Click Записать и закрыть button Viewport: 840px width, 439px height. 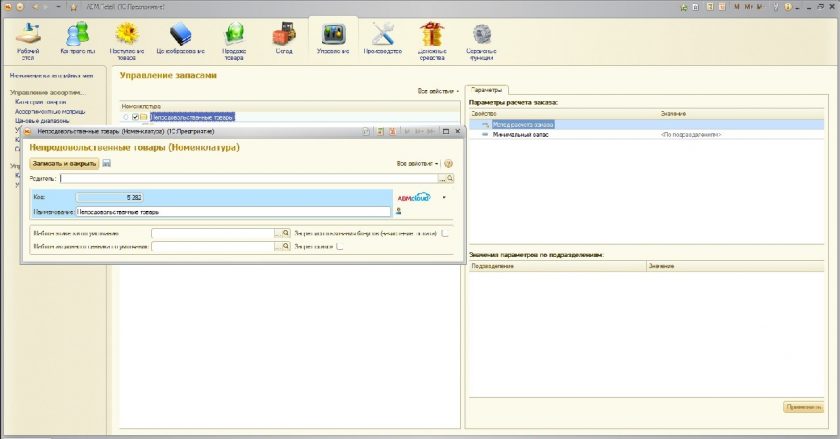(x=64, y=163)
